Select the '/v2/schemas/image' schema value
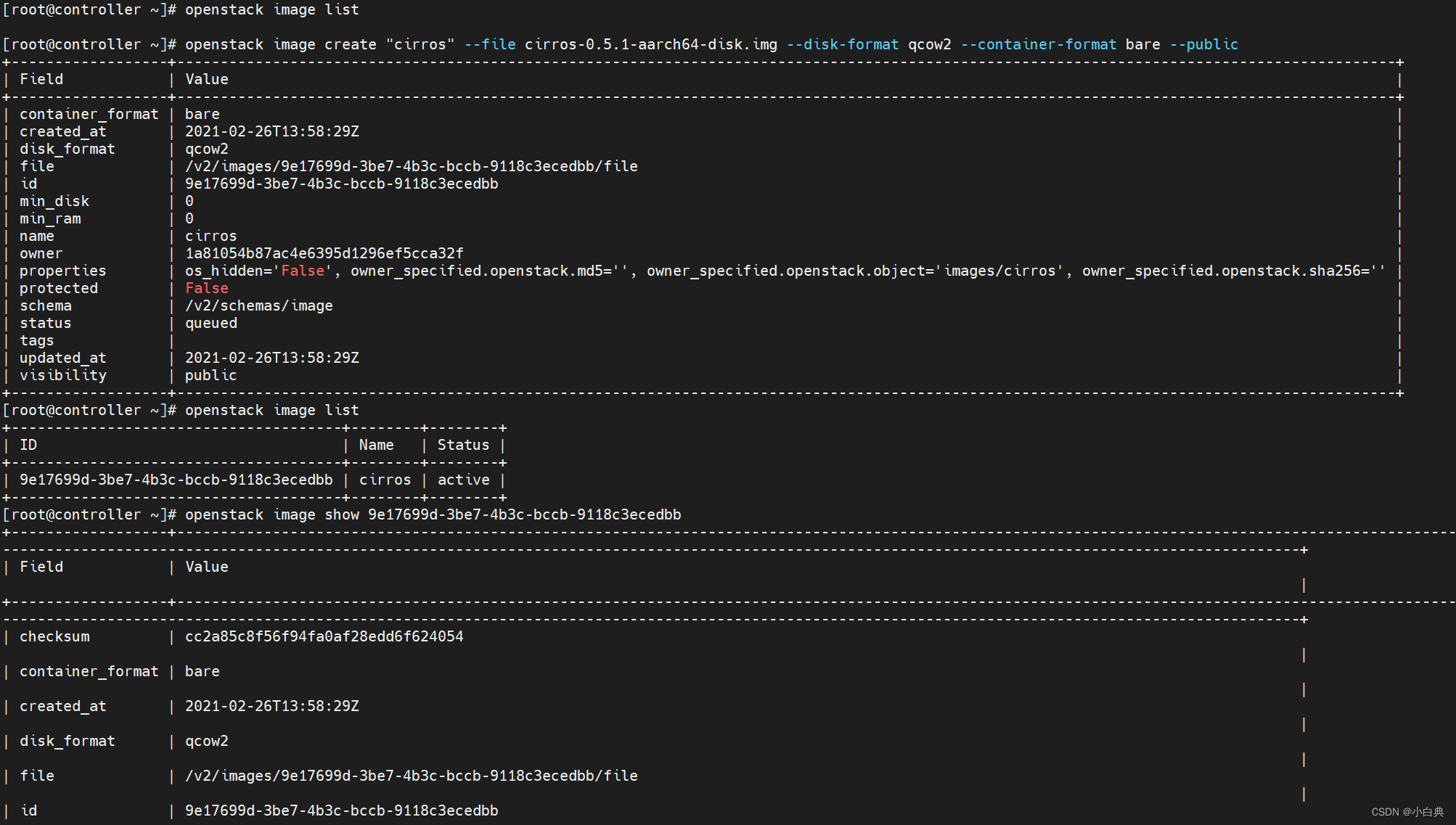The image size is (1456, 825). point(259,306)
